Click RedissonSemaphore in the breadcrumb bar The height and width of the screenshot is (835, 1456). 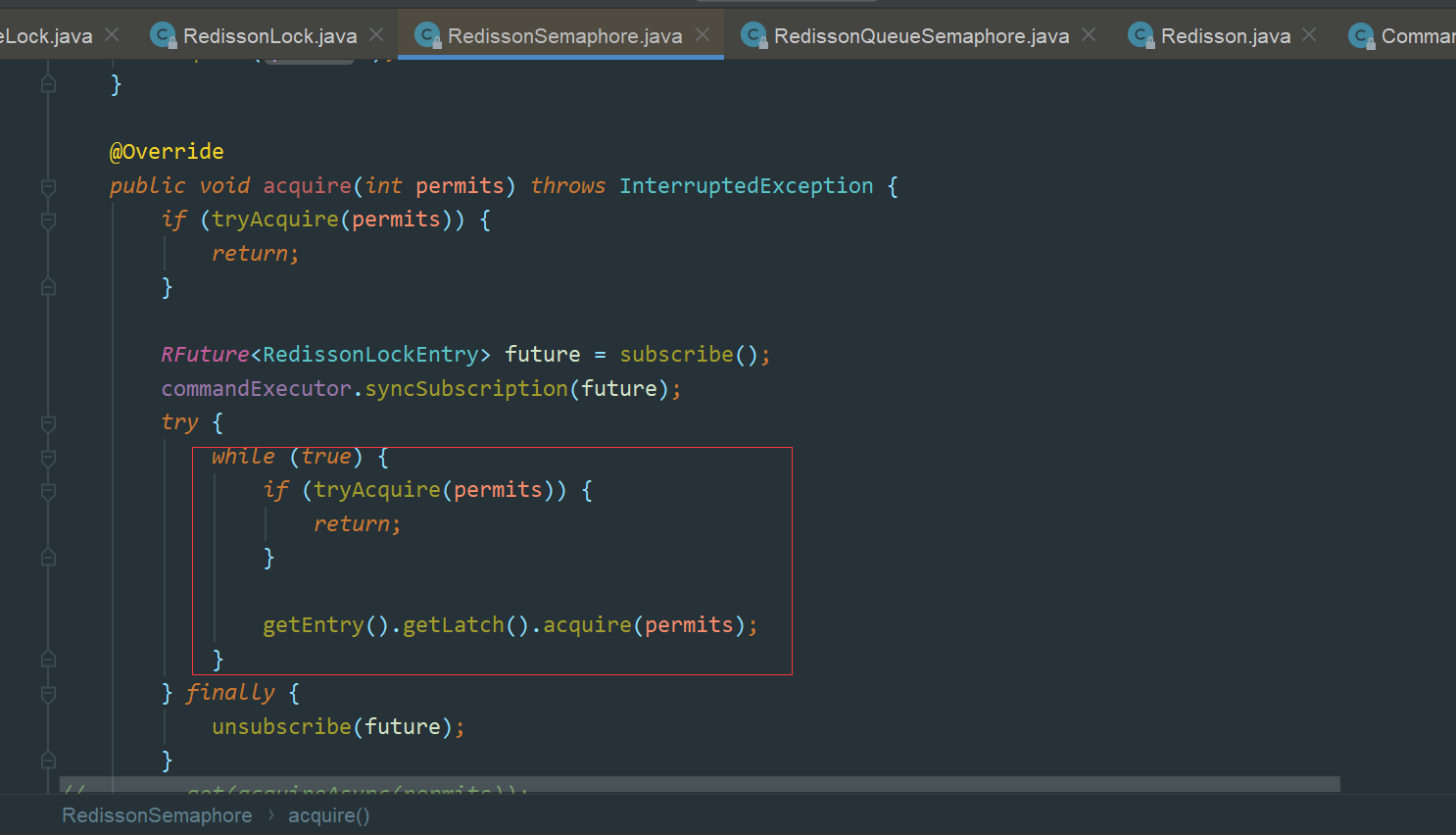point(157,814)
